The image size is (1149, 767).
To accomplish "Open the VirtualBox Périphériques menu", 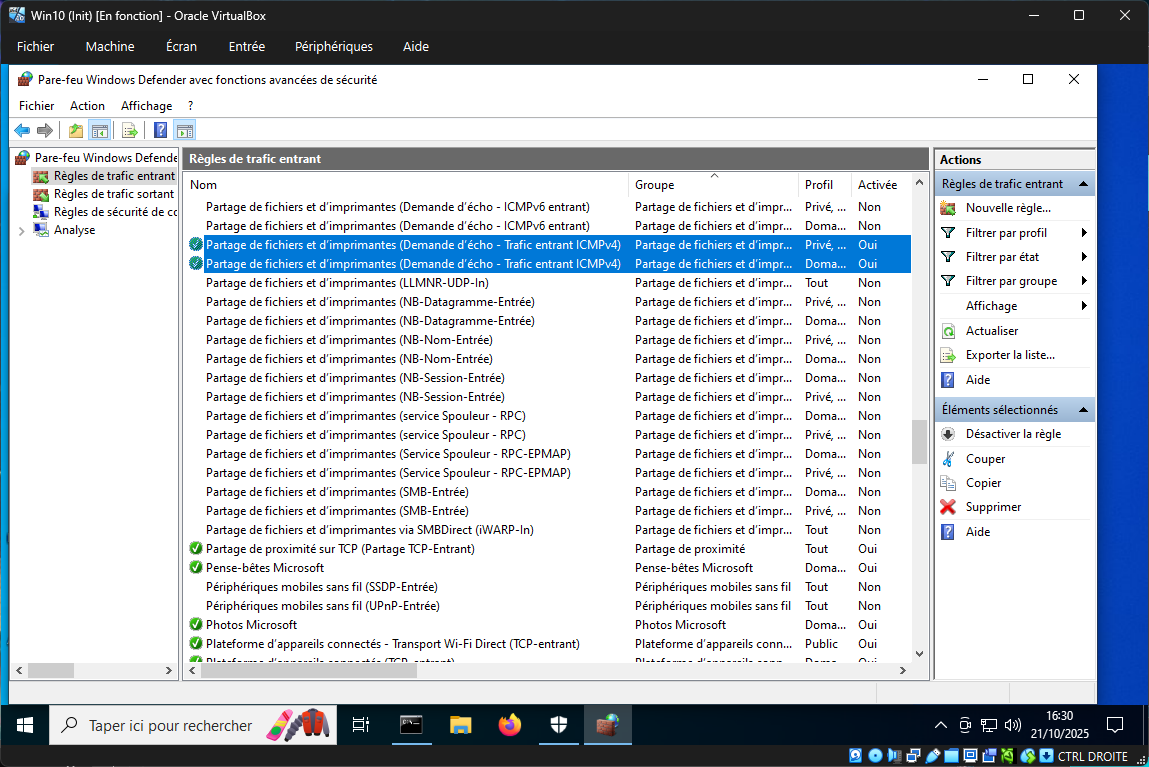I will point(333,47).
